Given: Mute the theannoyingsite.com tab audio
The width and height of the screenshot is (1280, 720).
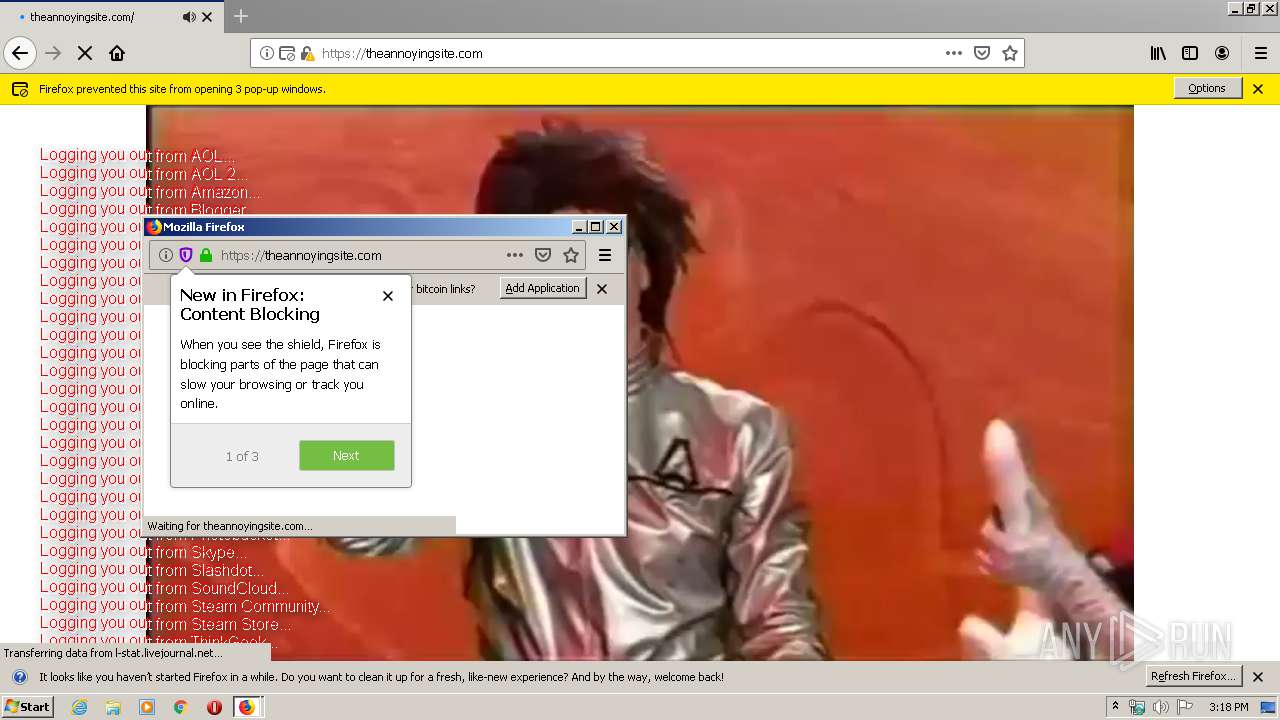Looking at the screenshot, I should tap(189, 17).
